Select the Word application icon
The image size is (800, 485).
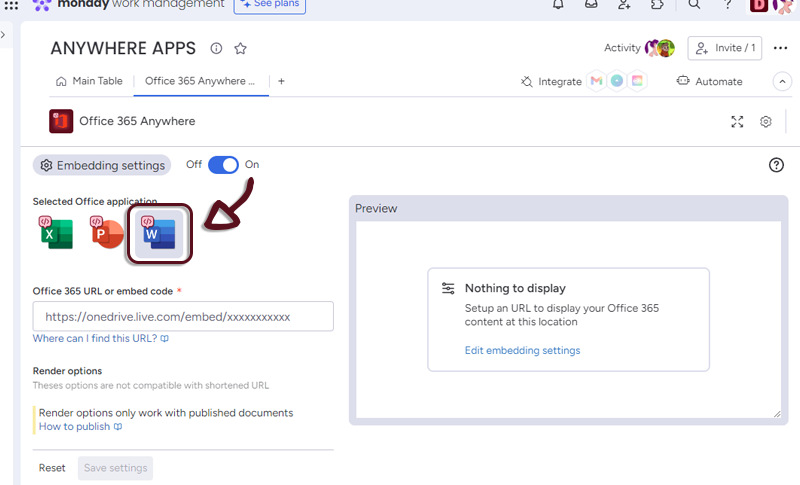pos(159,234)
